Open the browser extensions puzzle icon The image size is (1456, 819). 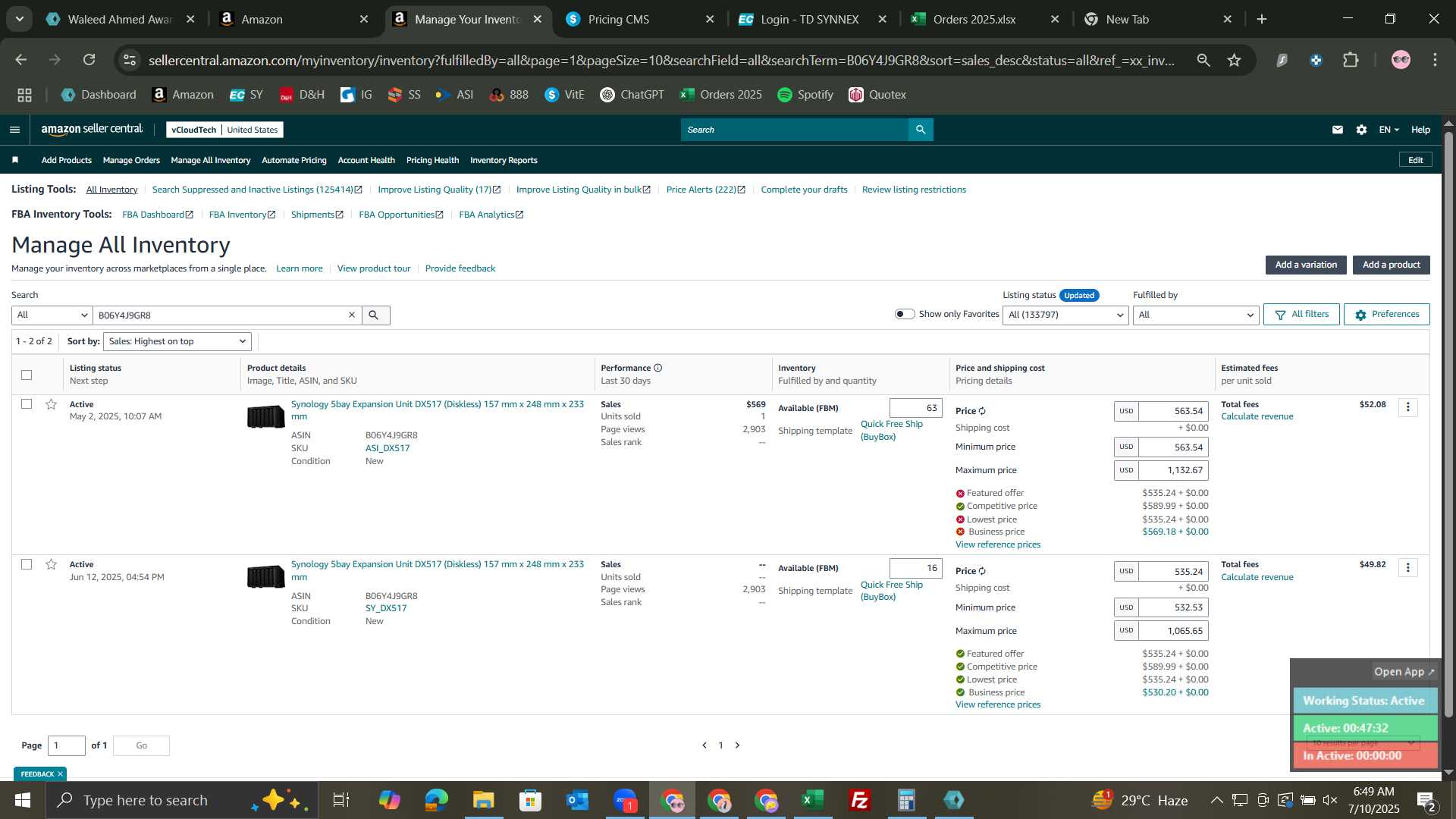(1351, 60)
